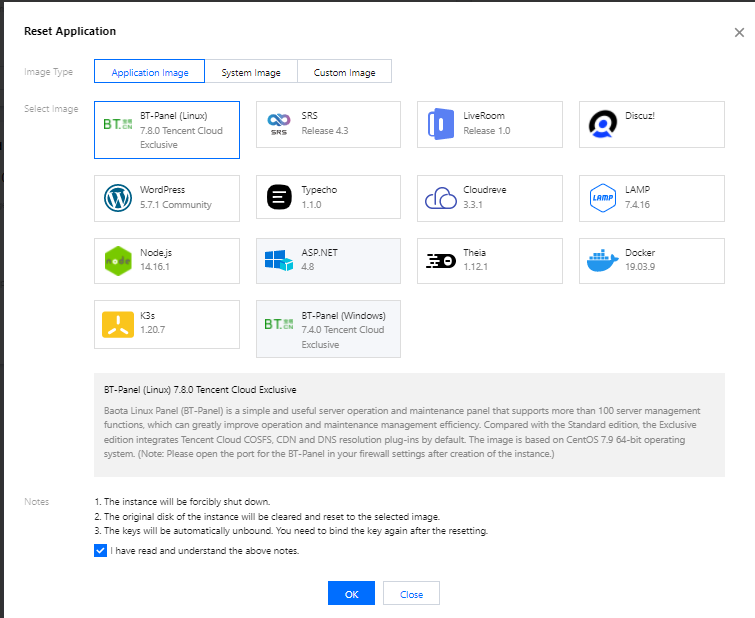Switch to Custom Image tab
The image size is (755, 618).
click(x=344, y=71)
